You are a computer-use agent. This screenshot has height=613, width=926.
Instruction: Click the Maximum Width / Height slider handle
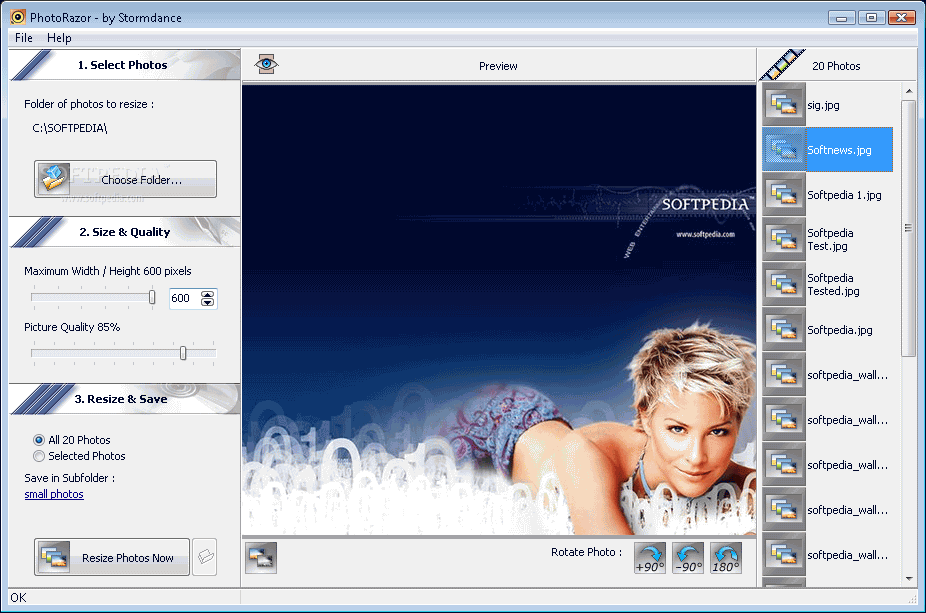coord(152,297)
